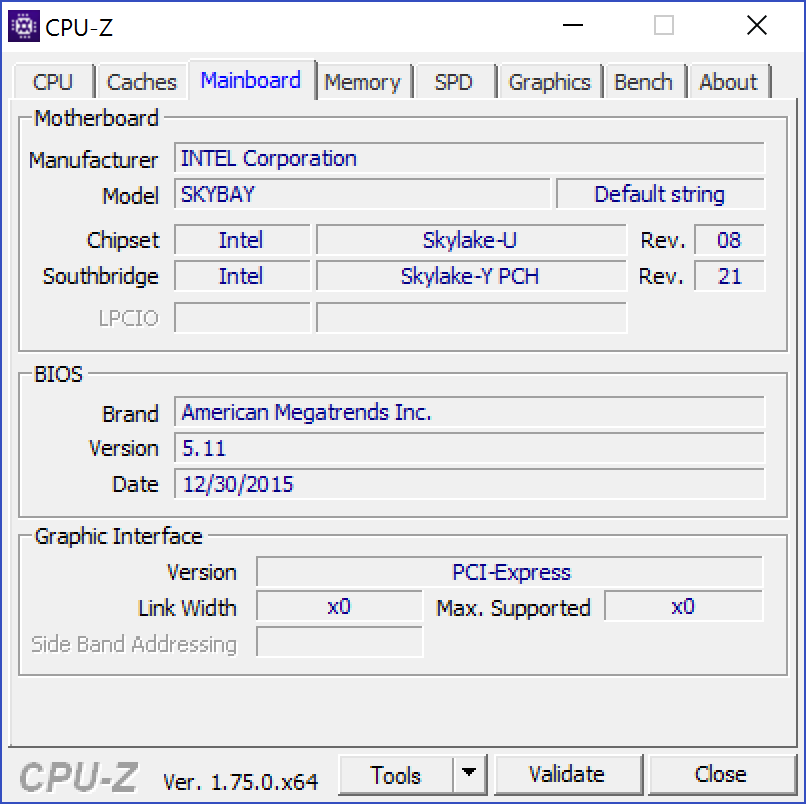Screen dimensions: 806x804
Task: Minimize the CPU-Z window
Action: click(x=573, y=25)
